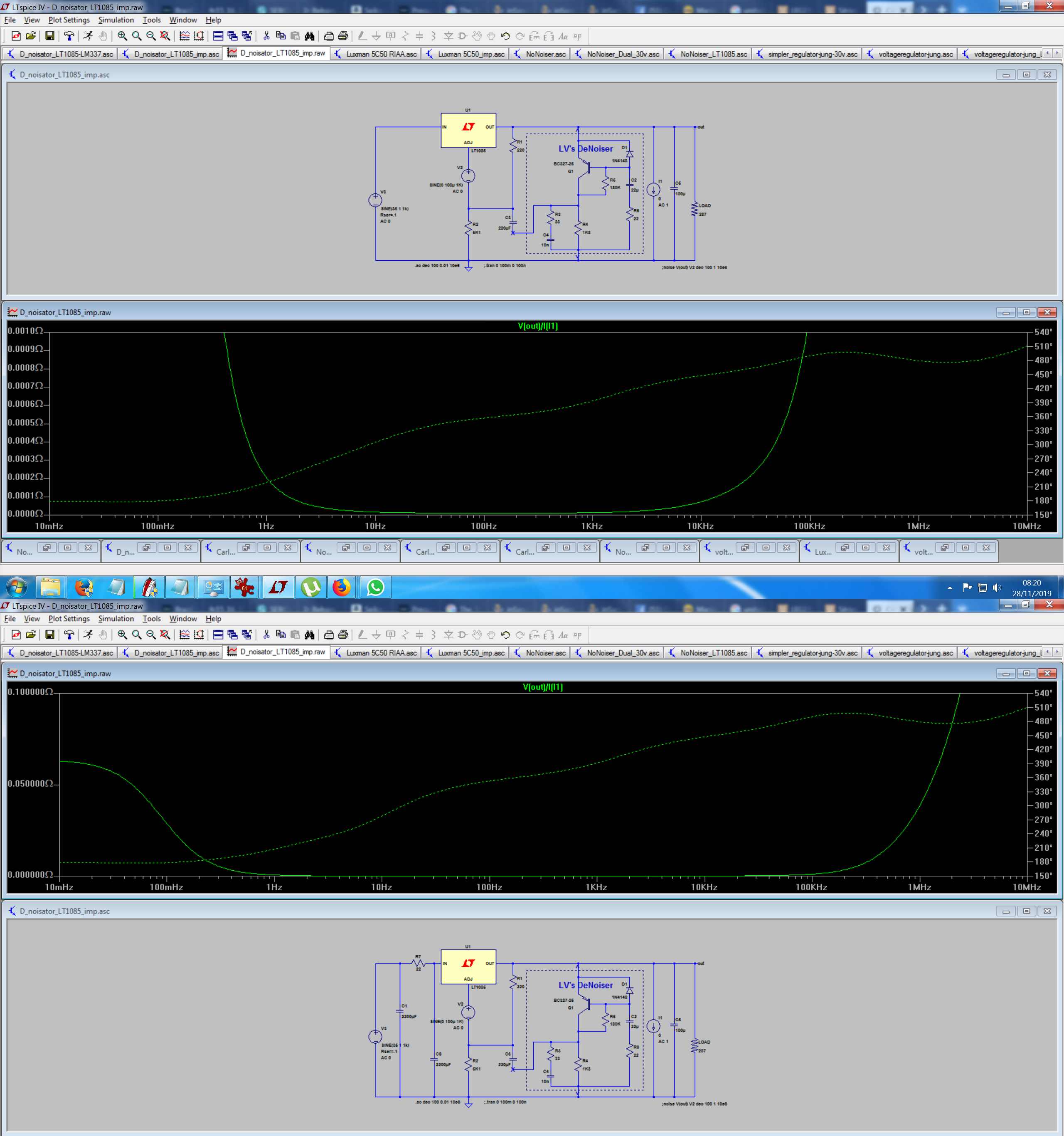Open Help menu in lower window
Screen dimensions: 1064x1136
click(x=213, y=619)
